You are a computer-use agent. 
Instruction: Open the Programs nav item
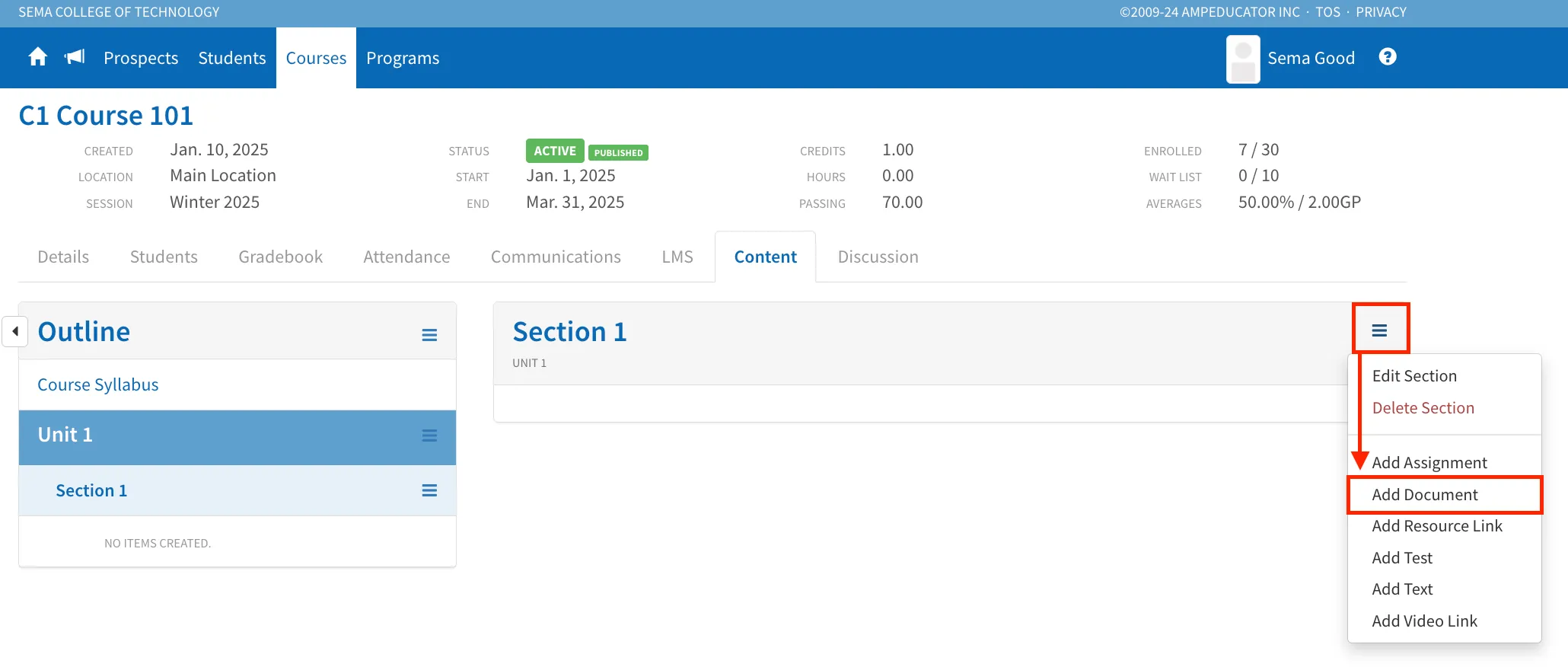[403, 58]
